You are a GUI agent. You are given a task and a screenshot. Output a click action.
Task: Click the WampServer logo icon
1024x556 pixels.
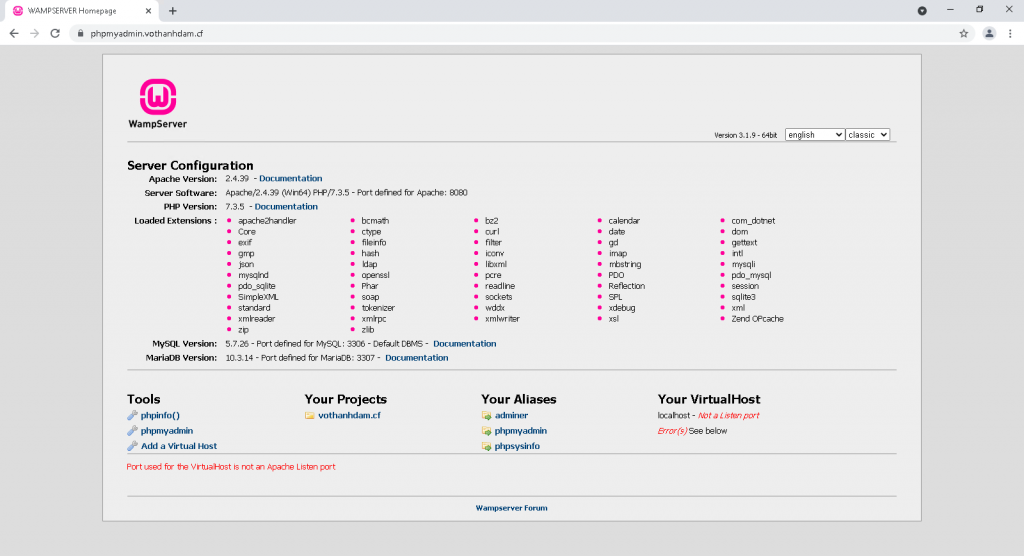pos(158,98)
